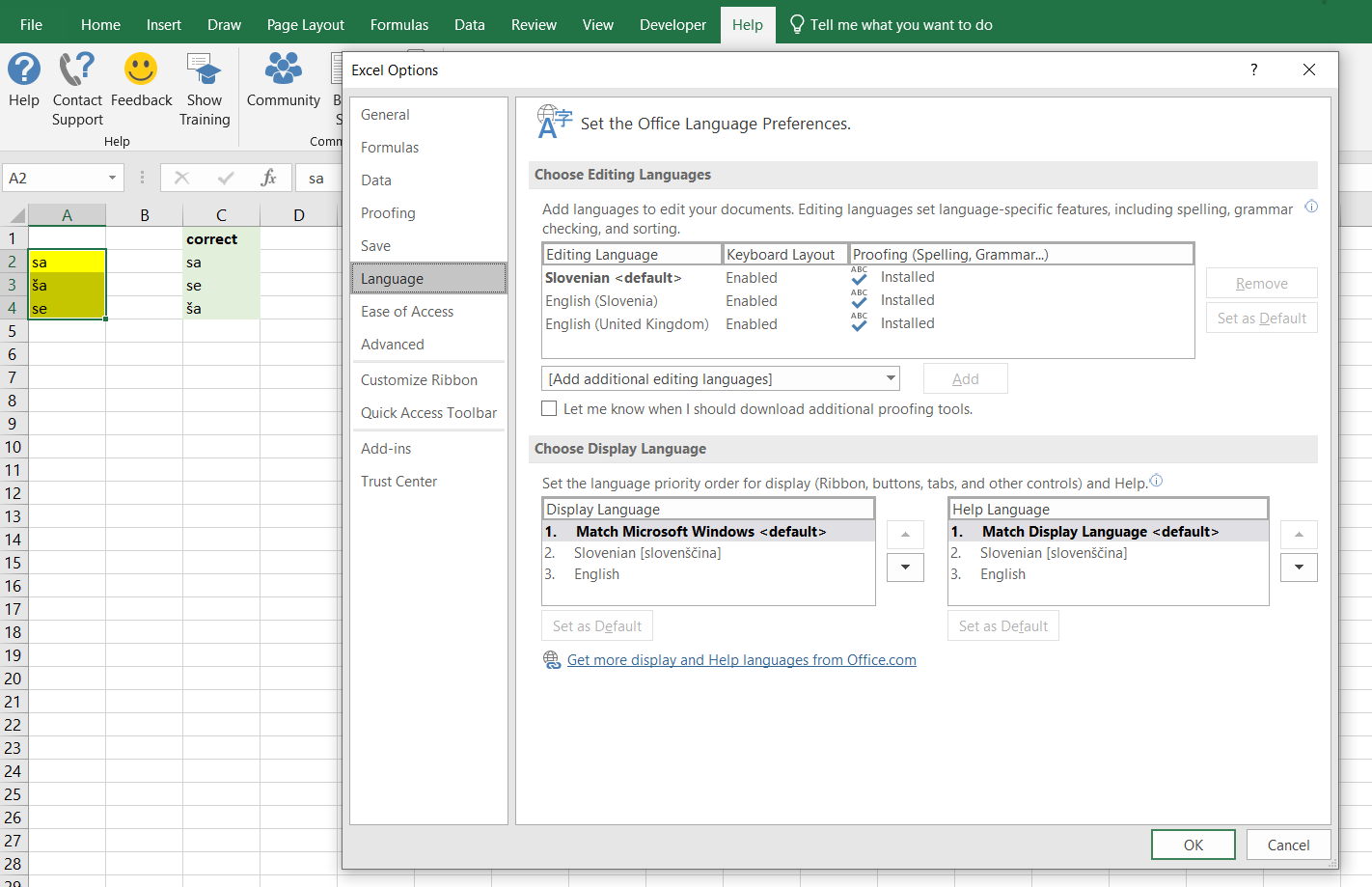This screenshot has width=1372, height=887.
Task: Click the globe icon beside the Office.com link
Action: point(552,659)
